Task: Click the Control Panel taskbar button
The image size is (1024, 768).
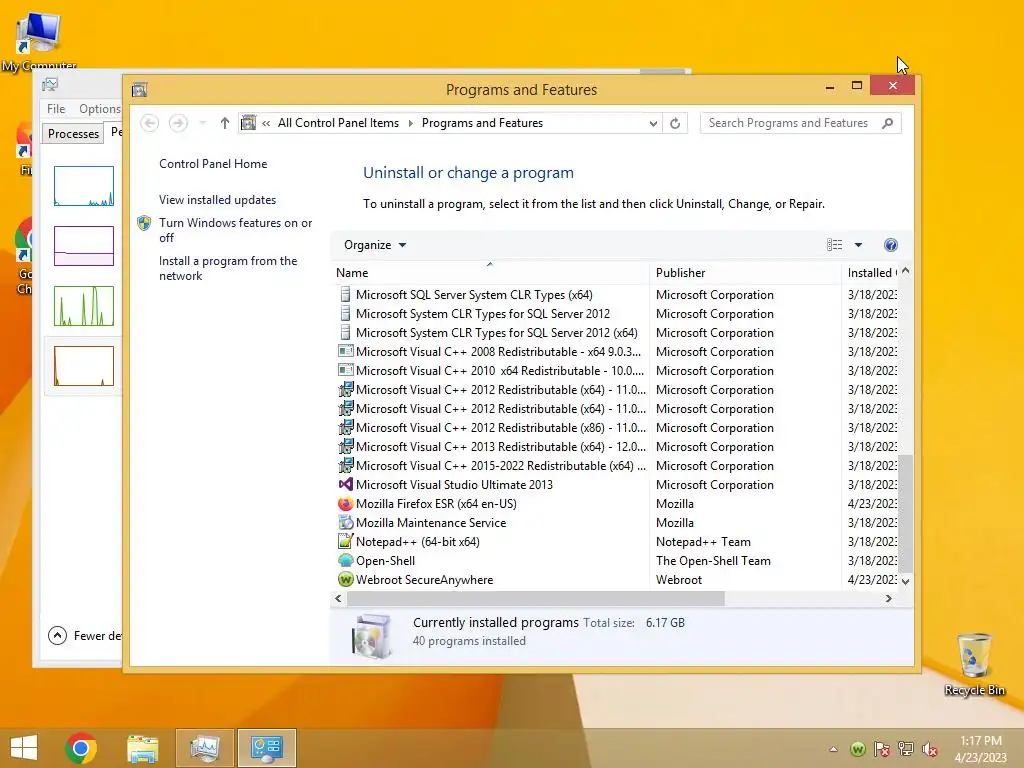Action: [266, 748]
